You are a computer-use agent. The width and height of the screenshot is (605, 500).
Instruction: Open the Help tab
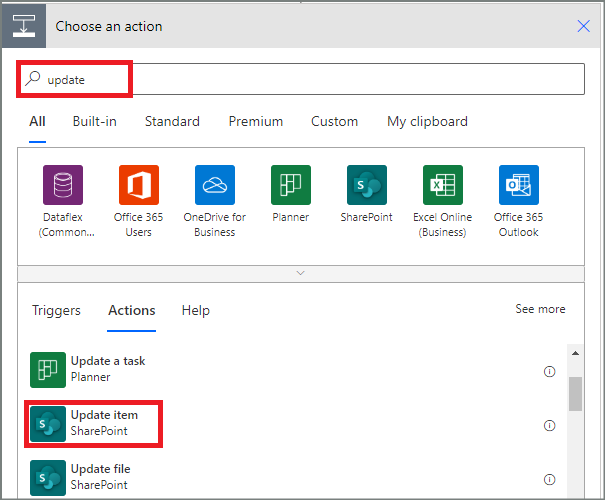click(x=196, y=311)
